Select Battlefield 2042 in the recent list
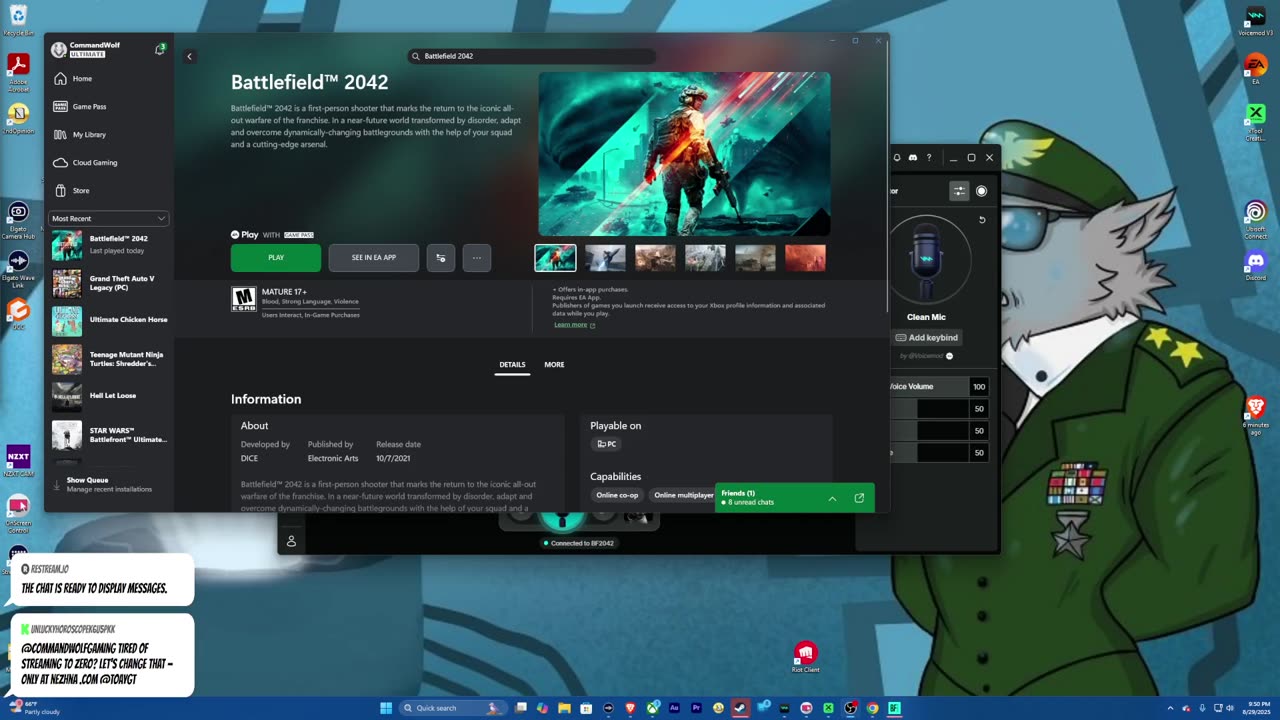Viewport: 1280px width, 720px height. point(109,244)
